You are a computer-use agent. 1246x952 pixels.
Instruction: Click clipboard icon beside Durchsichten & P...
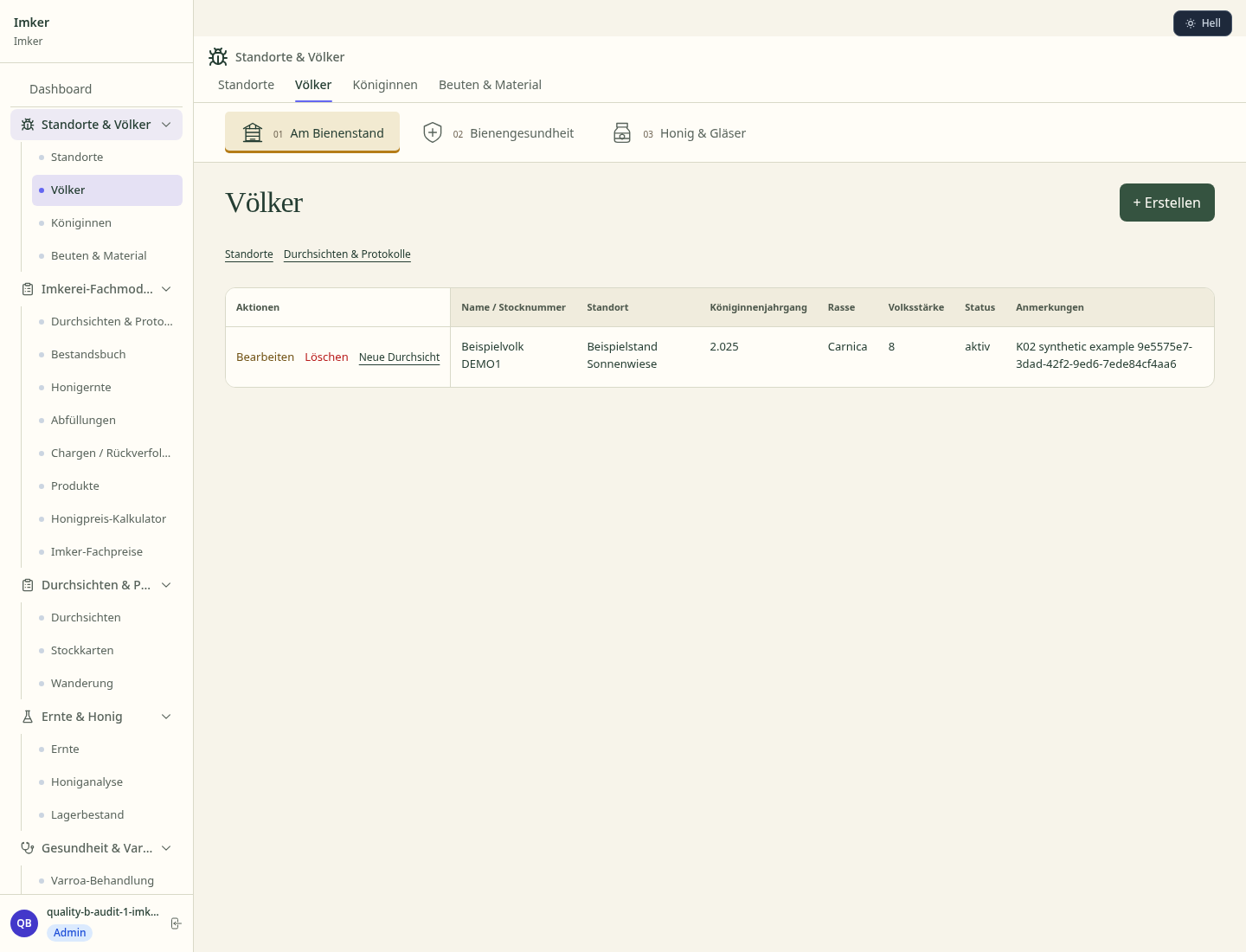click(28, 585)
